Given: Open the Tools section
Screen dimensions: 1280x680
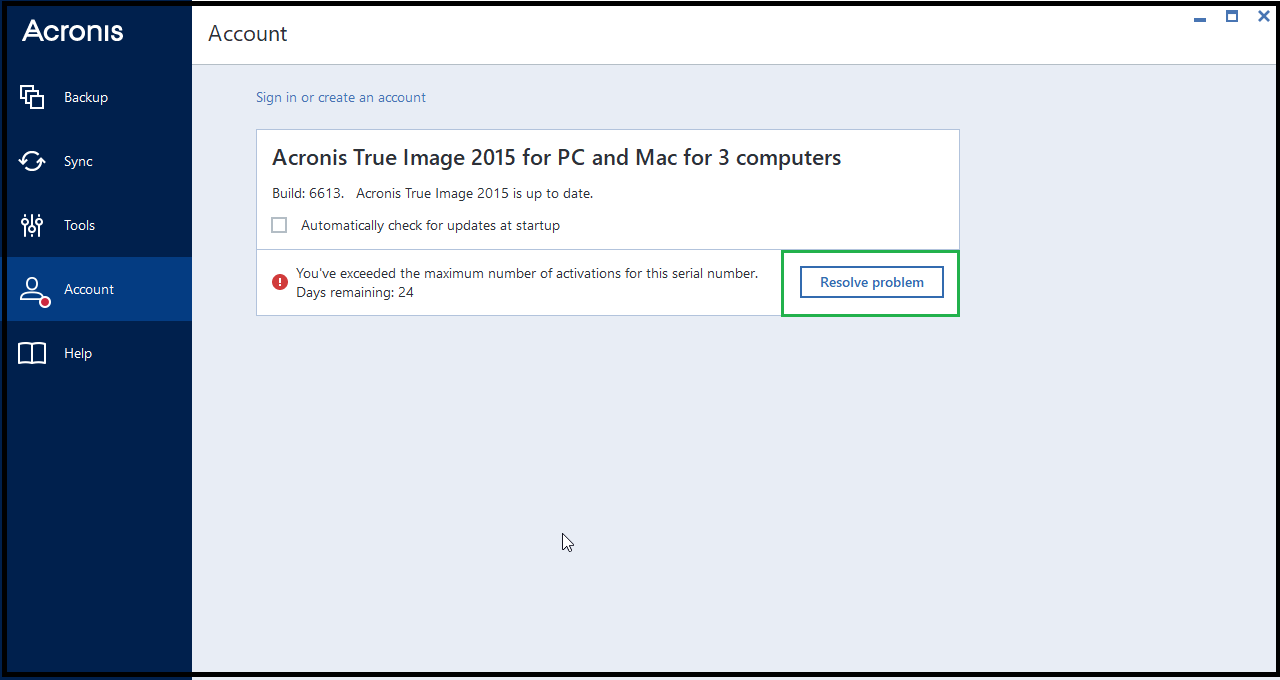Looking at the screenshot, I should [79, 224].
